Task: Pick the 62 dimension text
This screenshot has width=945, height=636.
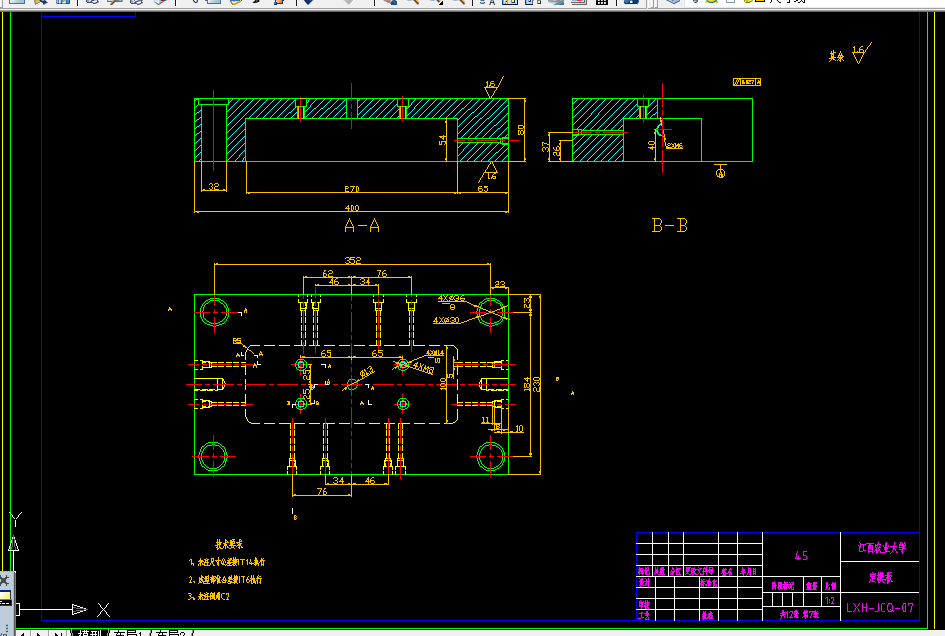Action: tap(328, 274)
